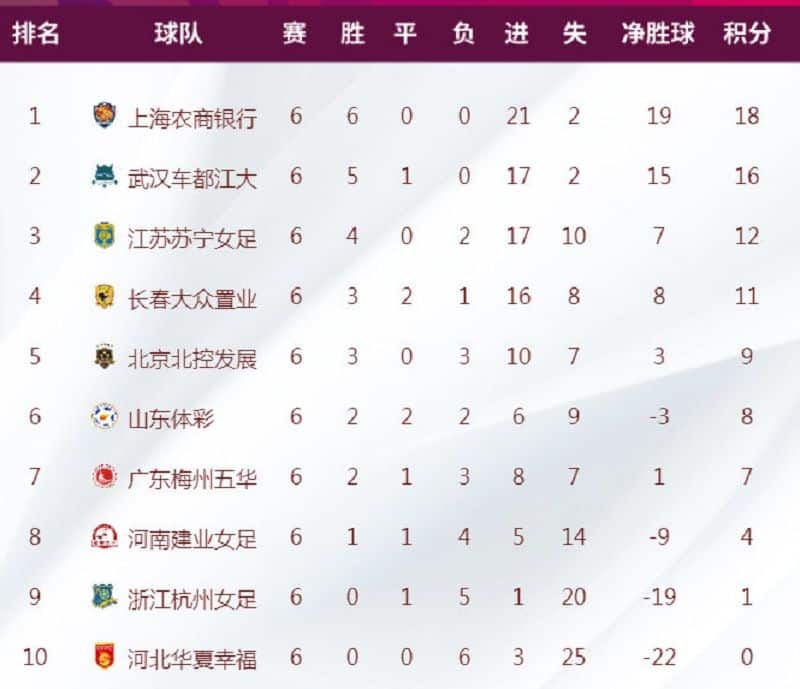Click the 广东梅州五华 team logo
The height and width of the screenshot is (689, 800).
coord(105,476)
